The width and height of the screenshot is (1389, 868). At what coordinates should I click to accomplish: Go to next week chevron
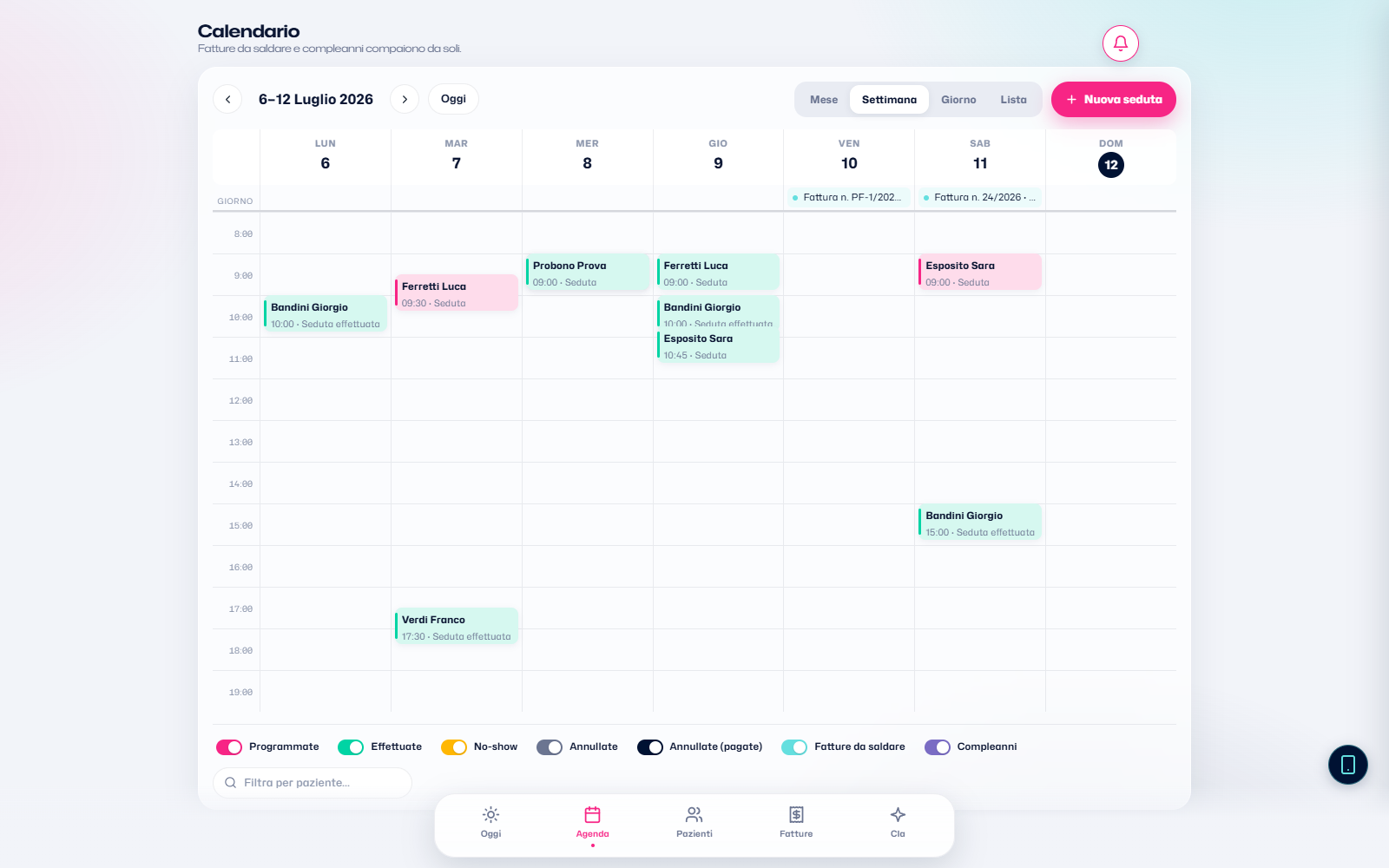(405, 99)
